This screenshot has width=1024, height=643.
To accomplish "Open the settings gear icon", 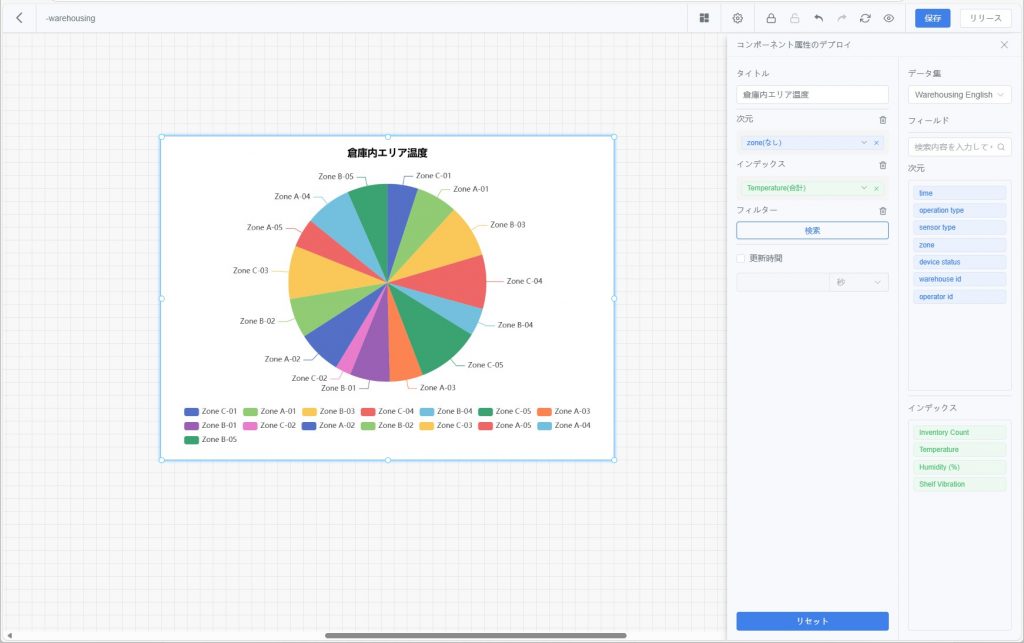I will pos(738,18).
